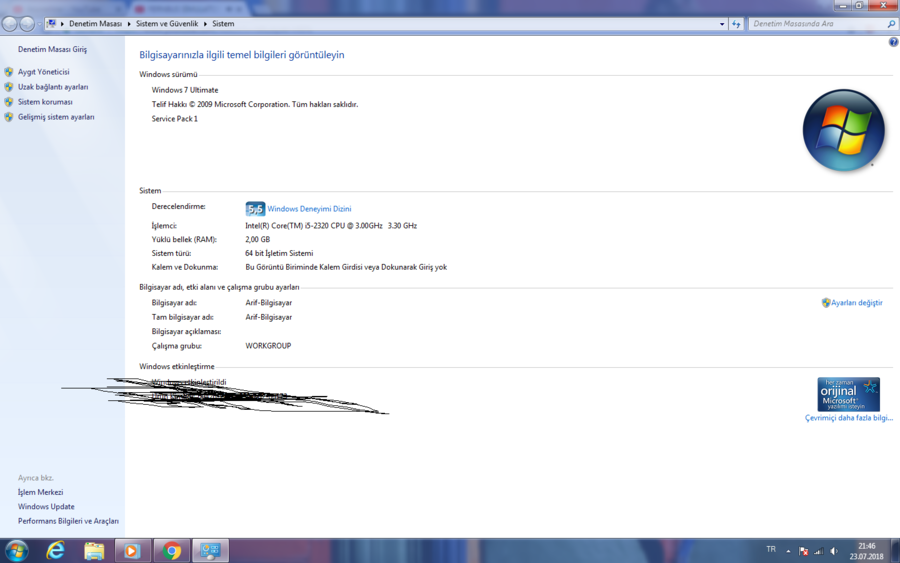900x563 pixels.
Task: Show hidden tray icons arrow
Action: pyautogui.click(x=788, y=551)
